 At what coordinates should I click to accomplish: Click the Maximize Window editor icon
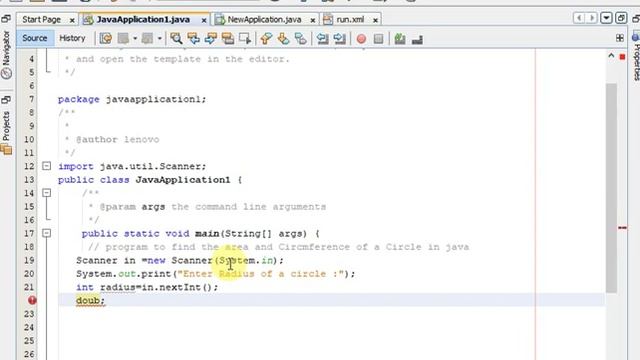pyautogui.click(x=621, y=18)
